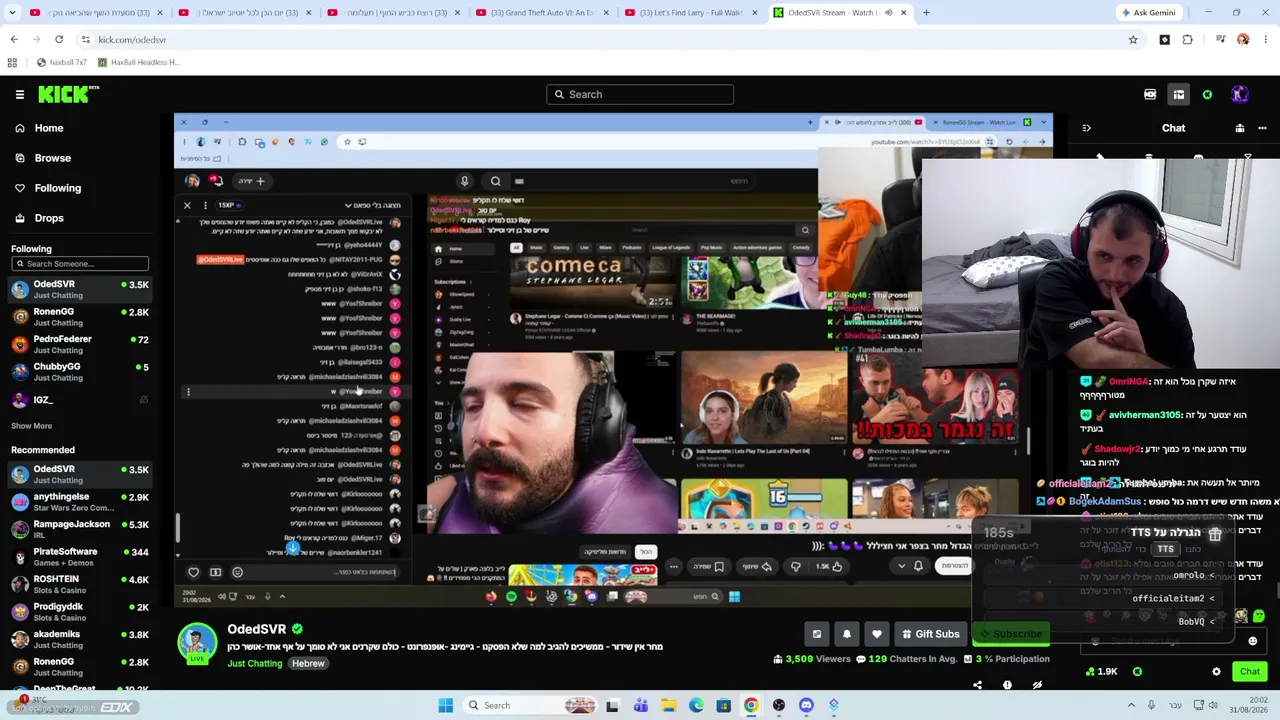This screenshot has height=720, width=1280.
Task: Open Prodigyddk in Recommended channels
Action: click(80, 612)
